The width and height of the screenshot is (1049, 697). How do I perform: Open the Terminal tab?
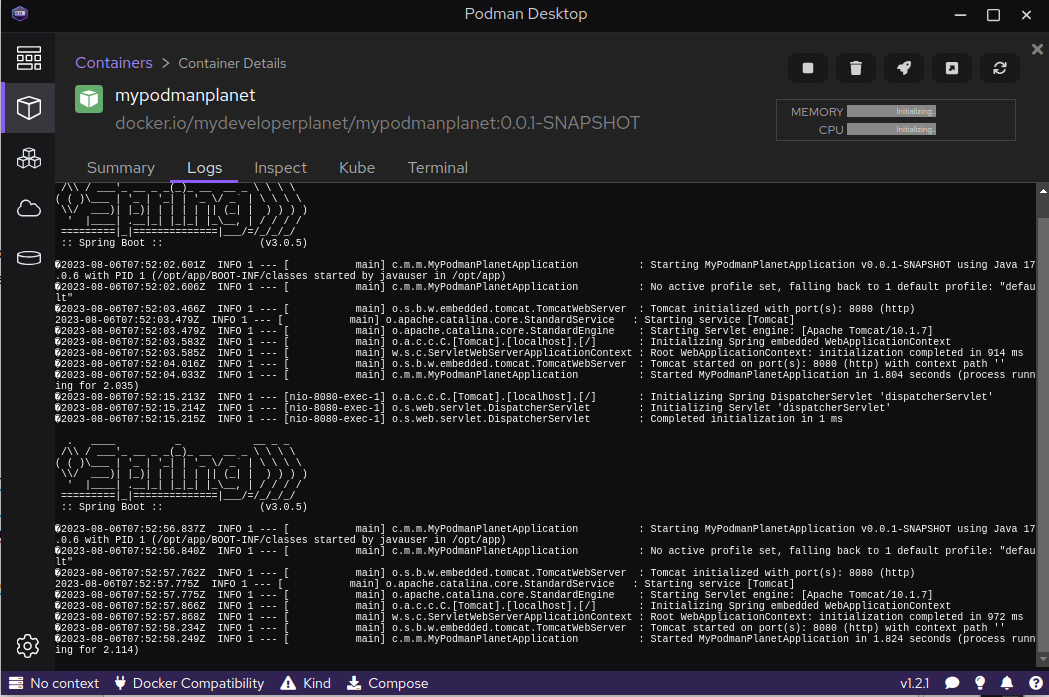point(437,168)
